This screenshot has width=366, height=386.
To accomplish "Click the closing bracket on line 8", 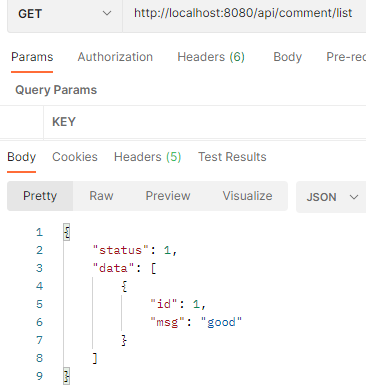I will point(95,358).
